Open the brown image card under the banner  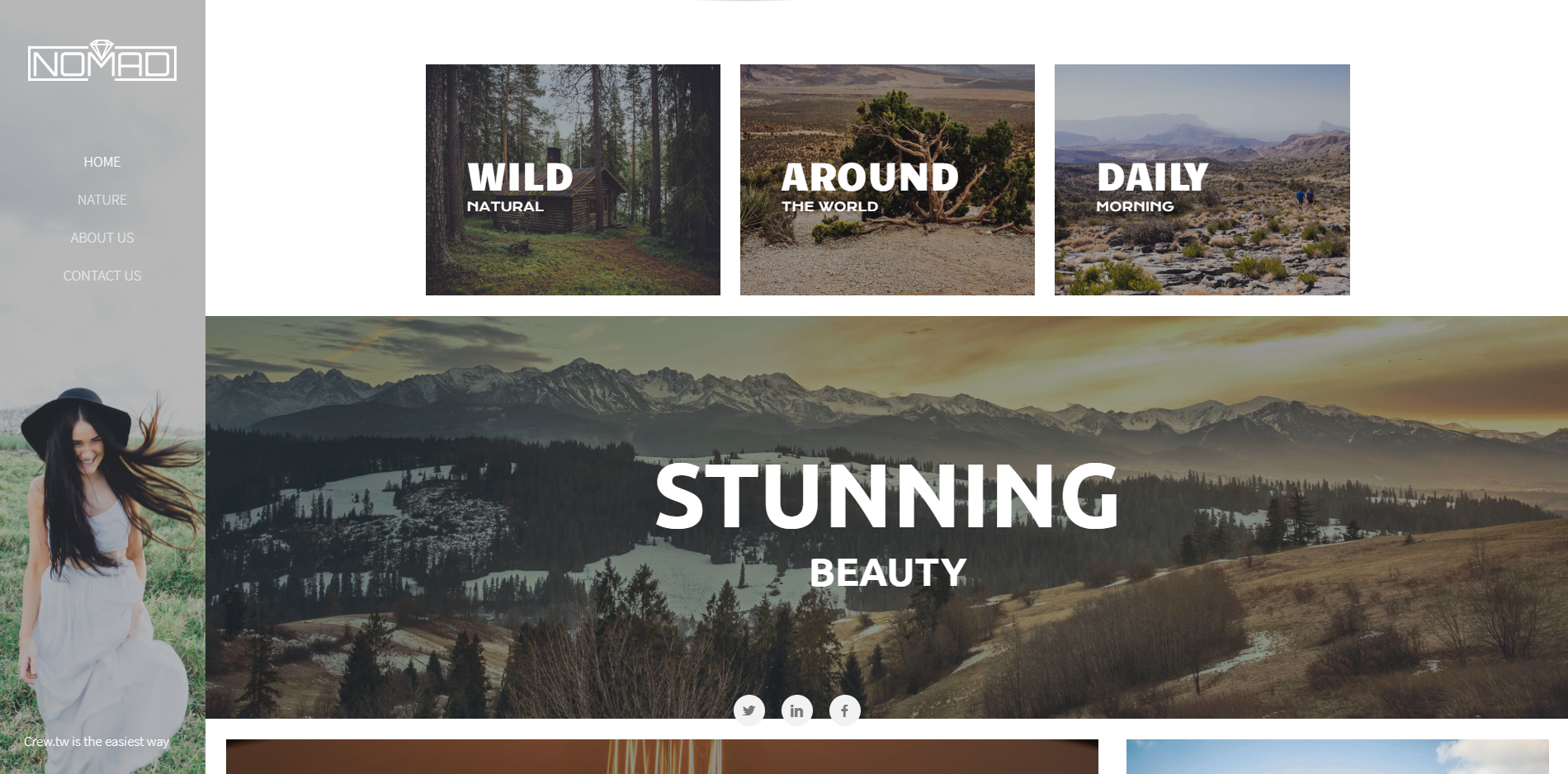[x=662, y=757]
